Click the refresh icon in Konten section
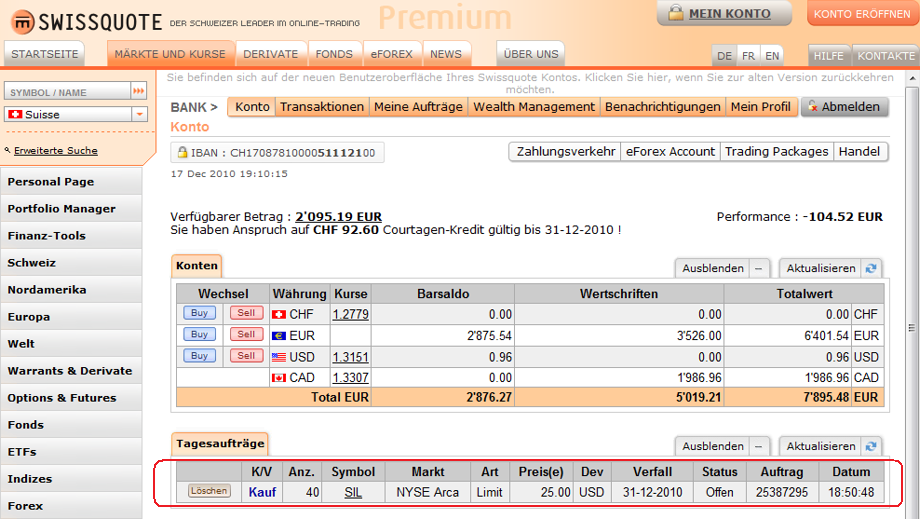 871,268
